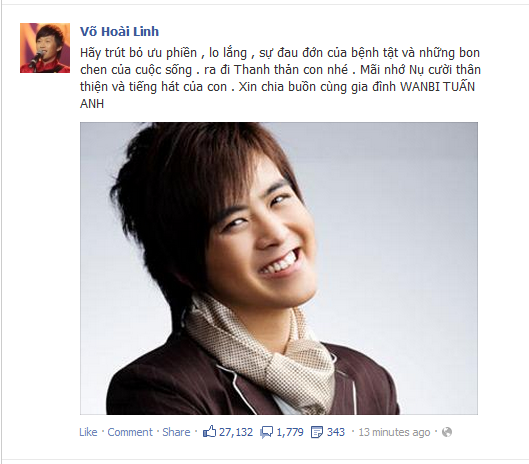This screenshot has height=464, width=529.
Task: View the 343 shares
Action: (336, 432)
